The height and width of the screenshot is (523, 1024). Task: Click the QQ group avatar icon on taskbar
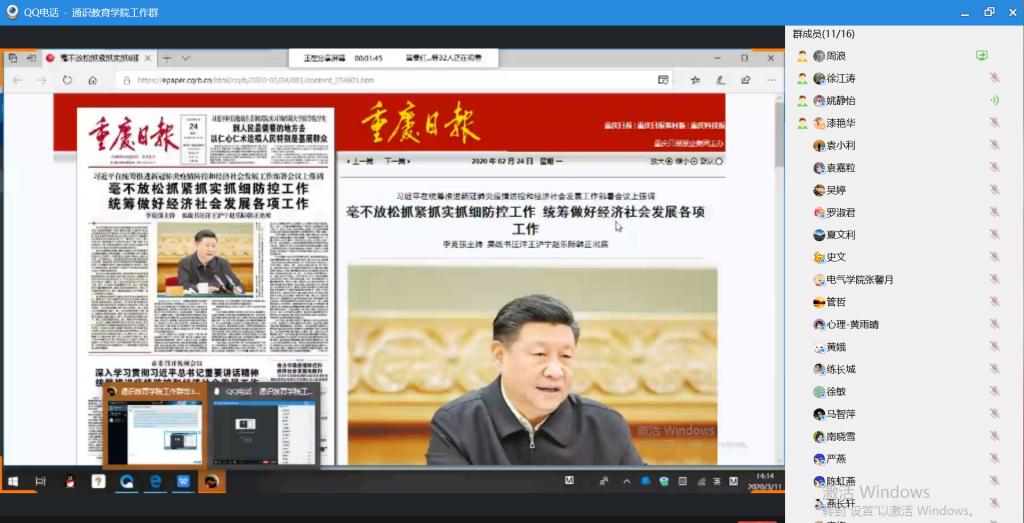point(212,482)
